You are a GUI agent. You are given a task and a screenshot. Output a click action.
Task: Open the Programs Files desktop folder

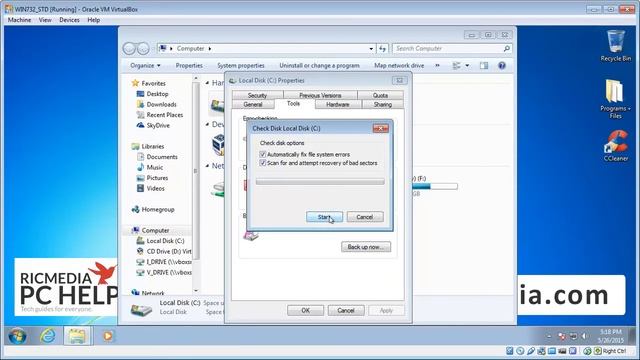[615, 99]
